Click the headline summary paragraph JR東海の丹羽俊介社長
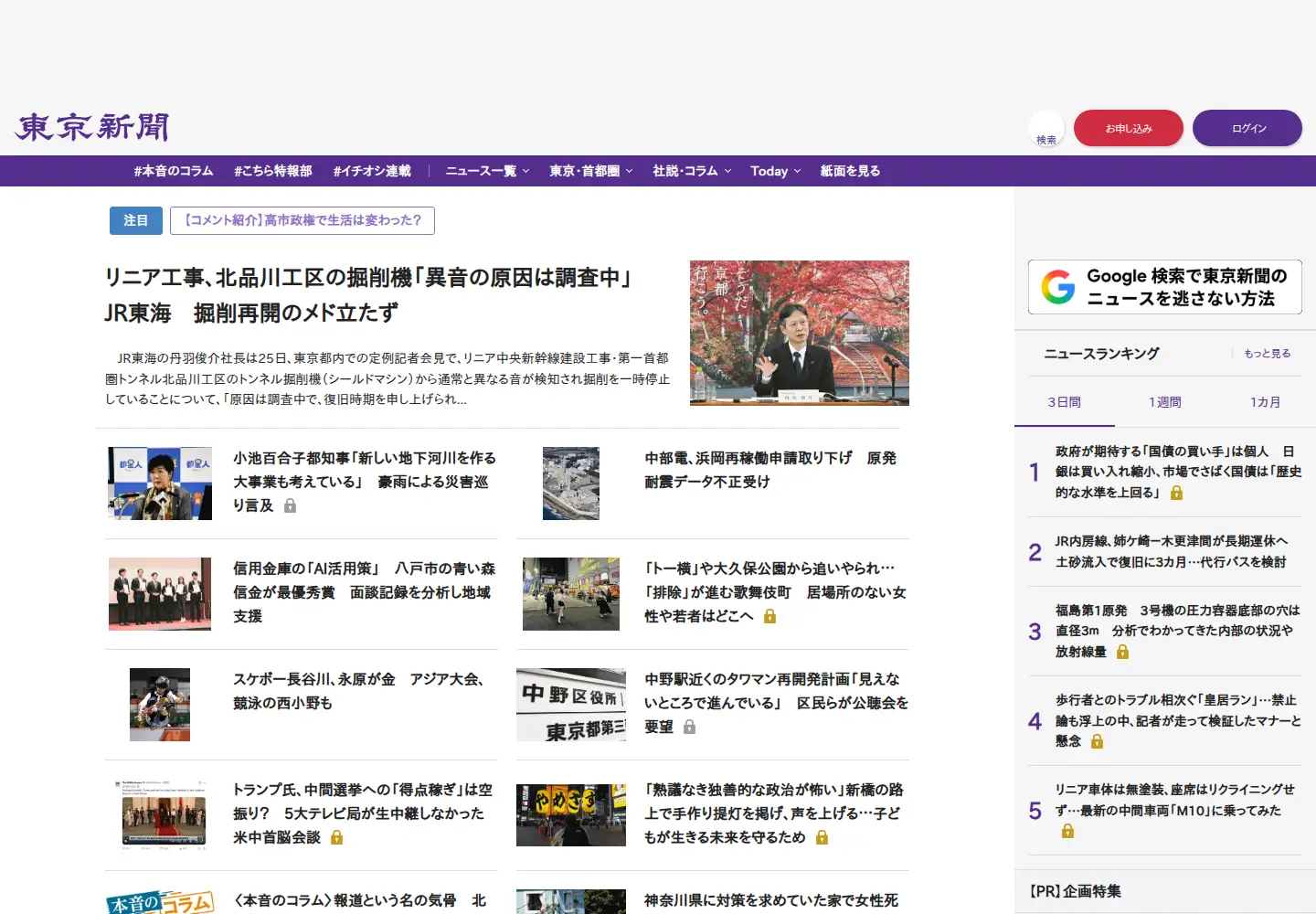 pyautogui.click(x=387, y=378)
